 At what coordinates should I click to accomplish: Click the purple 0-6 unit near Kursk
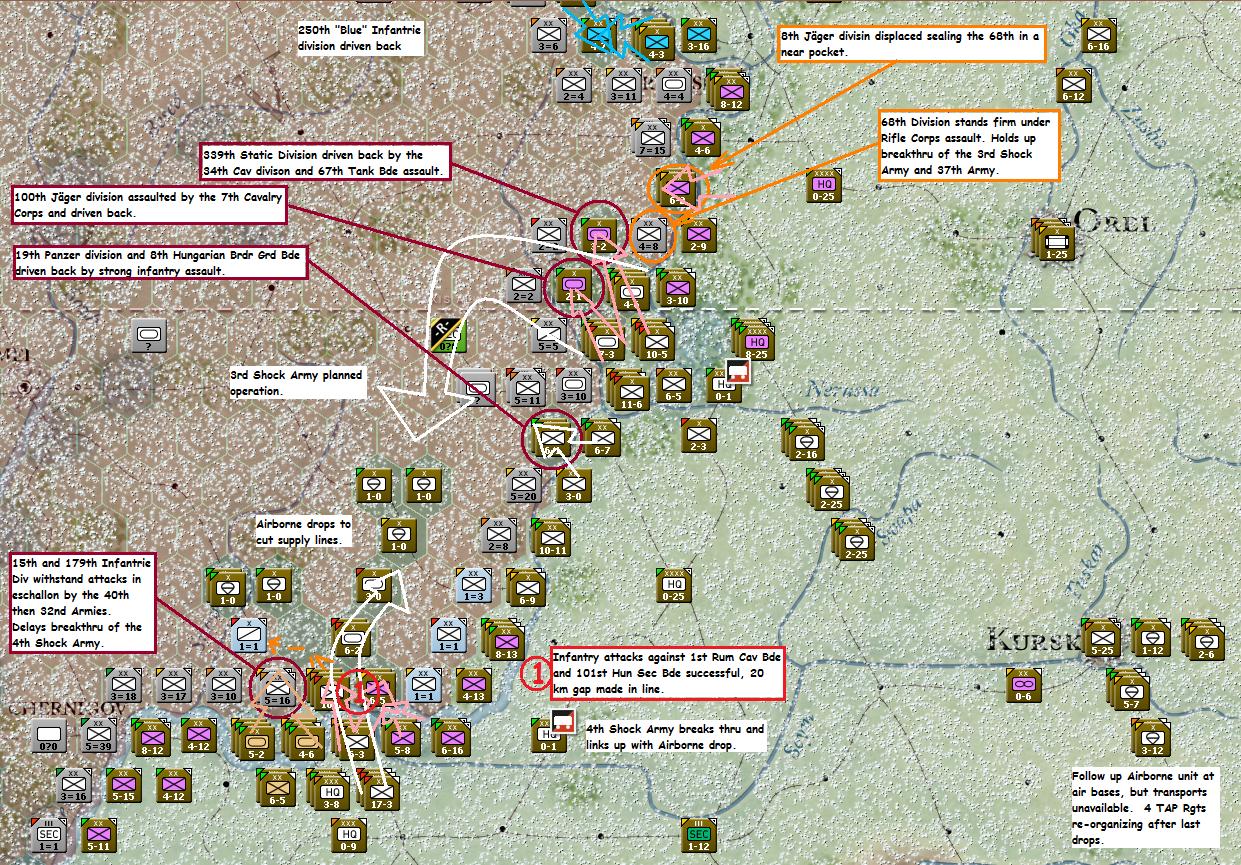point(1024,685)
